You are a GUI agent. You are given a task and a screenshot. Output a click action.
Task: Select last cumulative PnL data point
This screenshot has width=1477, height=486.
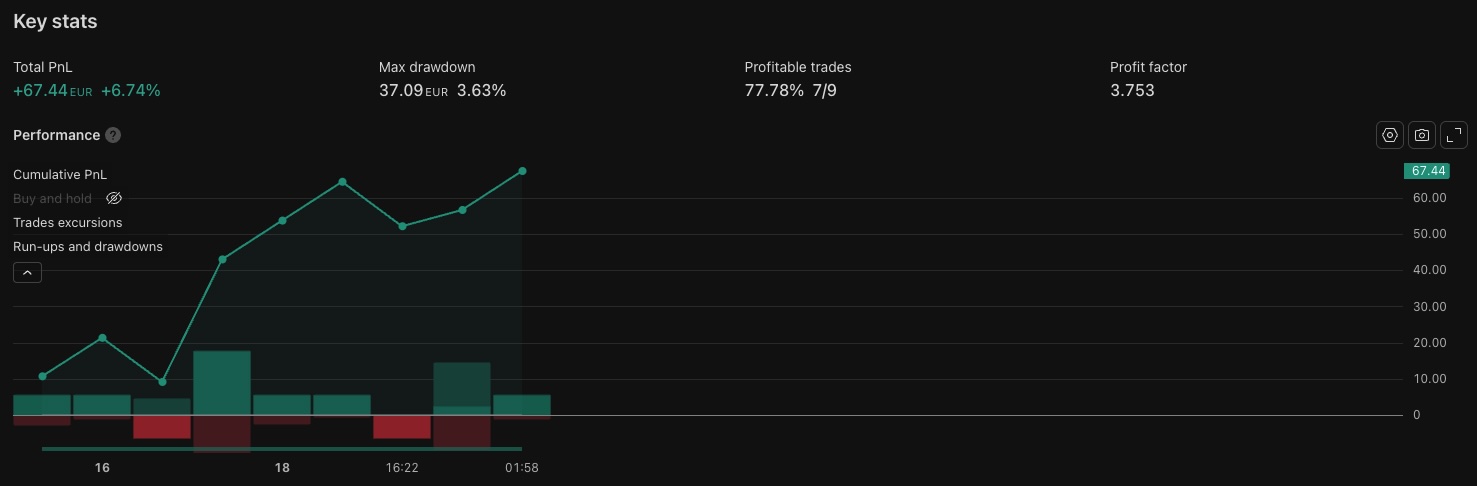[x=522, y=171]
